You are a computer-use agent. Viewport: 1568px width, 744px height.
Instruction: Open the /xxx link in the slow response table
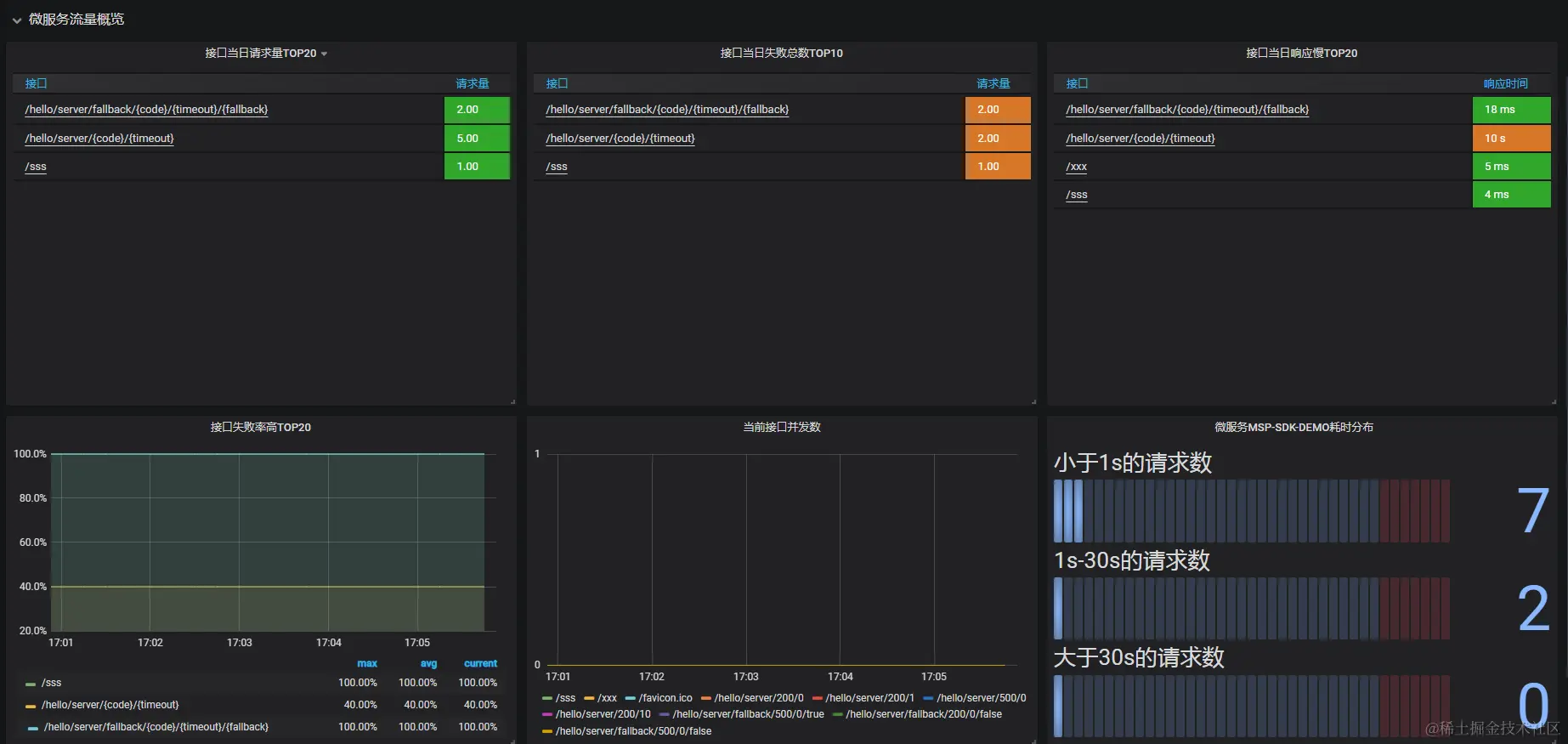pos(1076,167)
